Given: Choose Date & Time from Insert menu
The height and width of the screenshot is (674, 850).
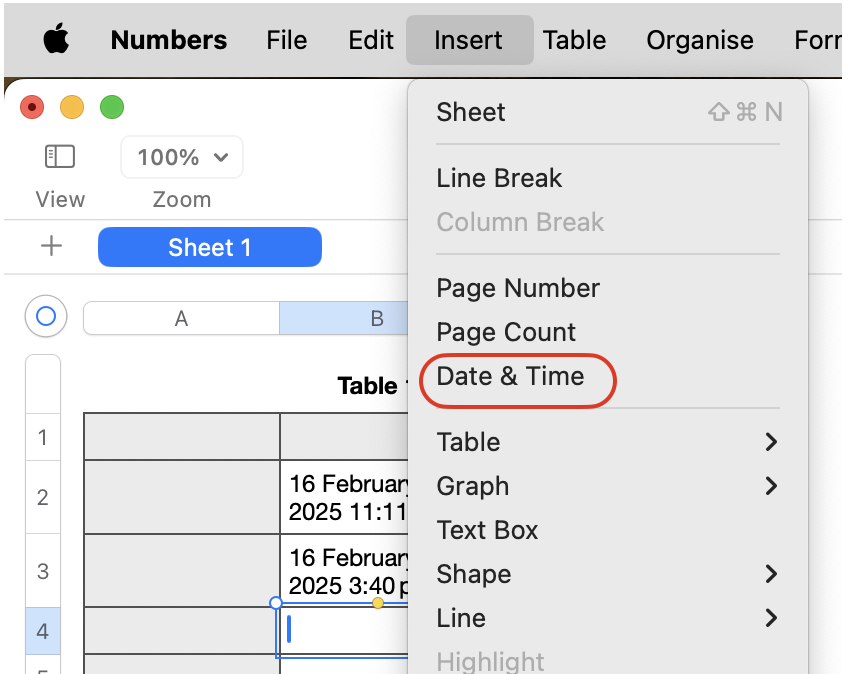Looking at the screenshot, I should point(510,376).
